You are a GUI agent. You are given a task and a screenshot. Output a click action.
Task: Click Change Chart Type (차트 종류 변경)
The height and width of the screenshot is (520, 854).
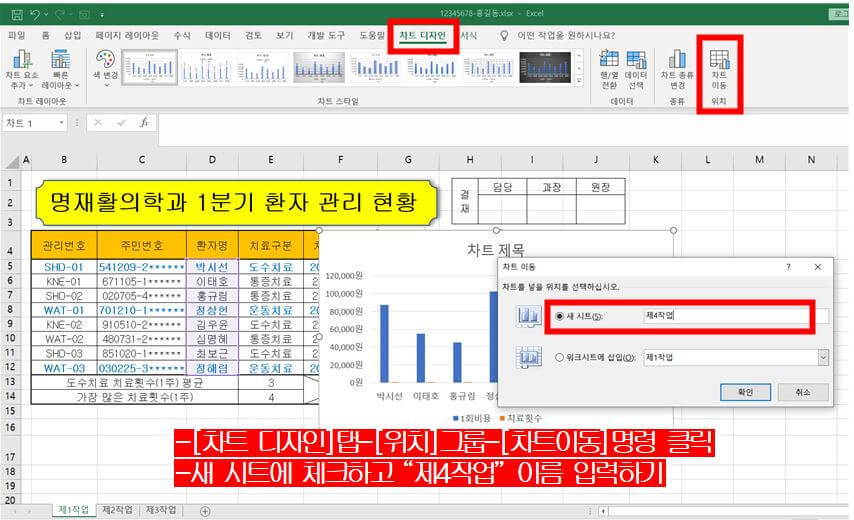(x=677, y=70)
